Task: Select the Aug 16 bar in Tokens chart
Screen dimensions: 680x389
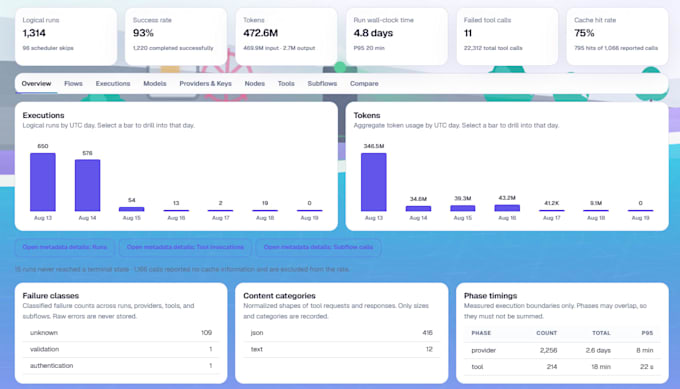Action: coord(507,208)
